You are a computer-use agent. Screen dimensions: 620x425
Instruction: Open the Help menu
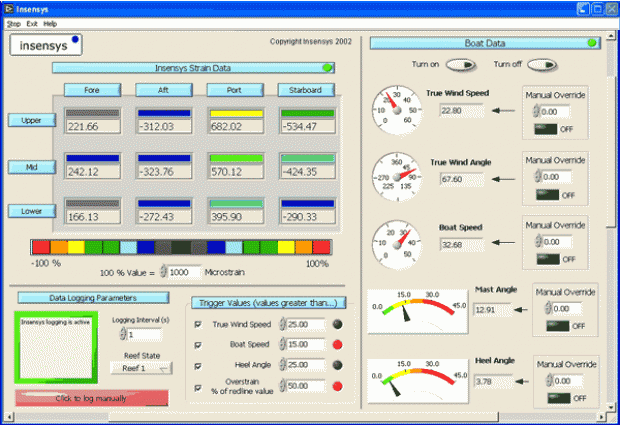tap(50, 23)
